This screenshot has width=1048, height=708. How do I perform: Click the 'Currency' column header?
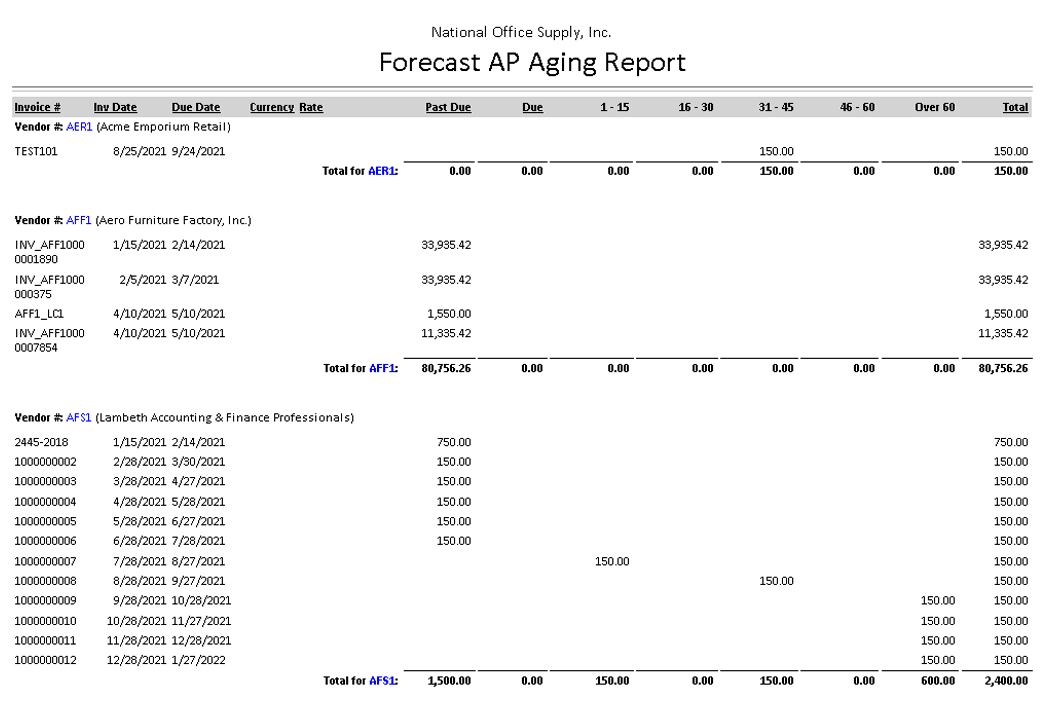click(271, 107)
